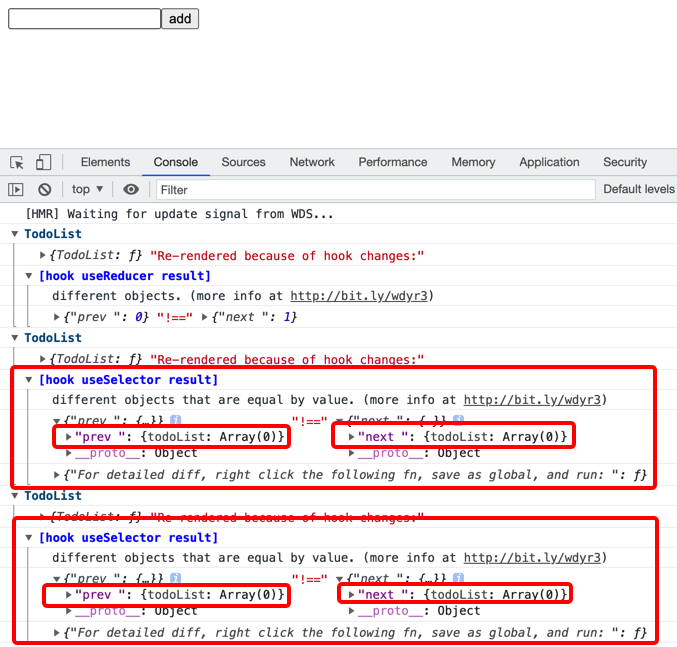Collapse the {"next ": {…}} object in last group

tap(339, 579)
